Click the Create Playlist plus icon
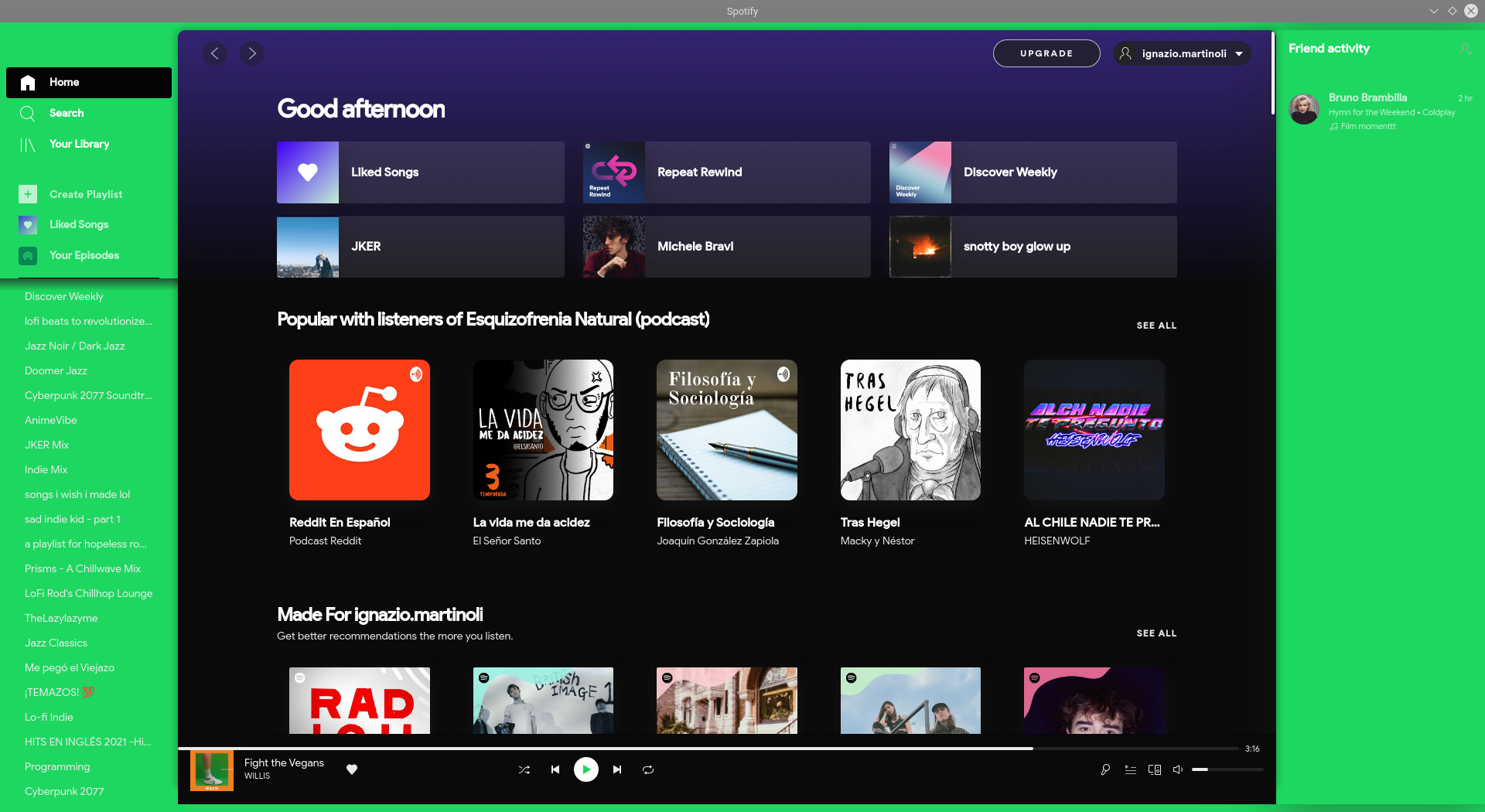1485x812 pixels. [28, 194]
